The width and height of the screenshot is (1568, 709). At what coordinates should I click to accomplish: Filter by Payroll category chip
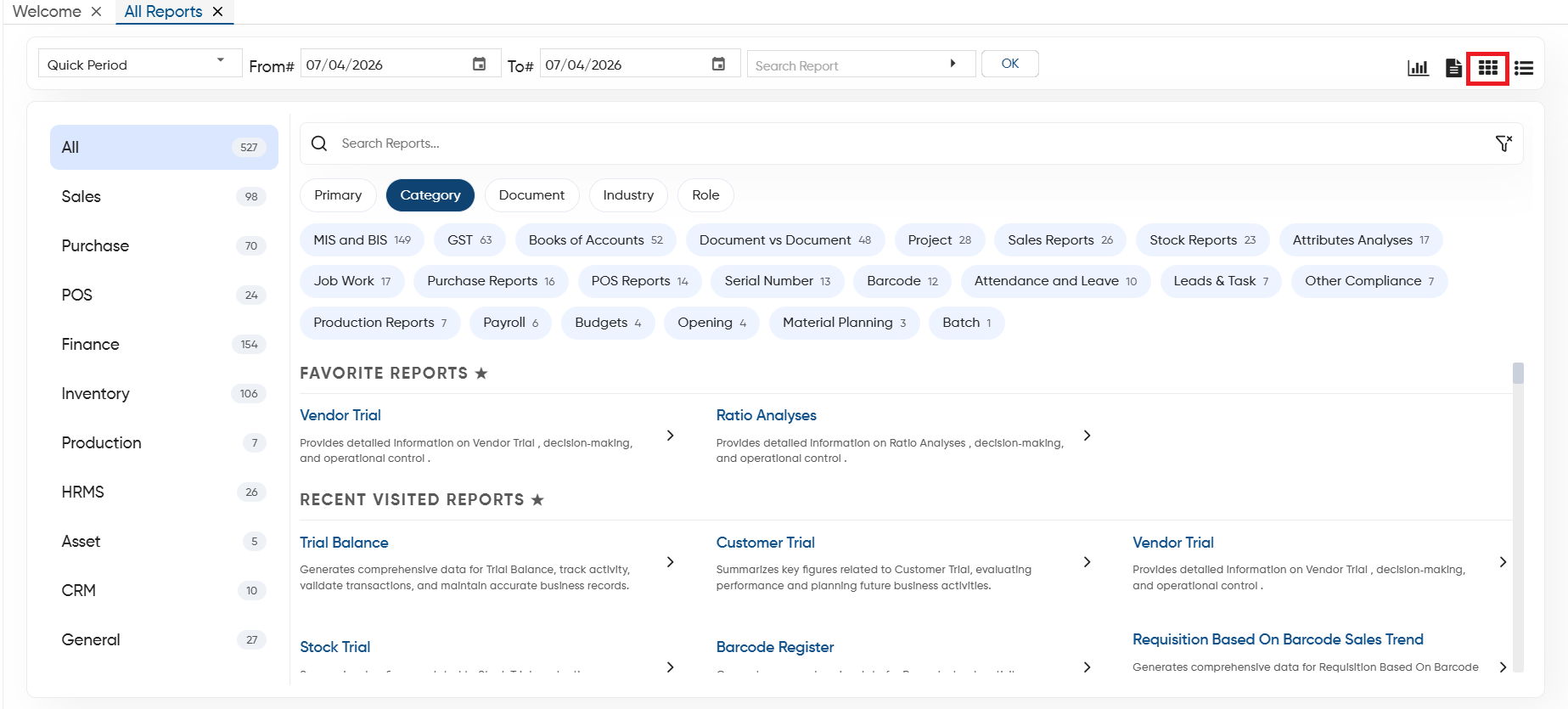[x=510, y=323]
